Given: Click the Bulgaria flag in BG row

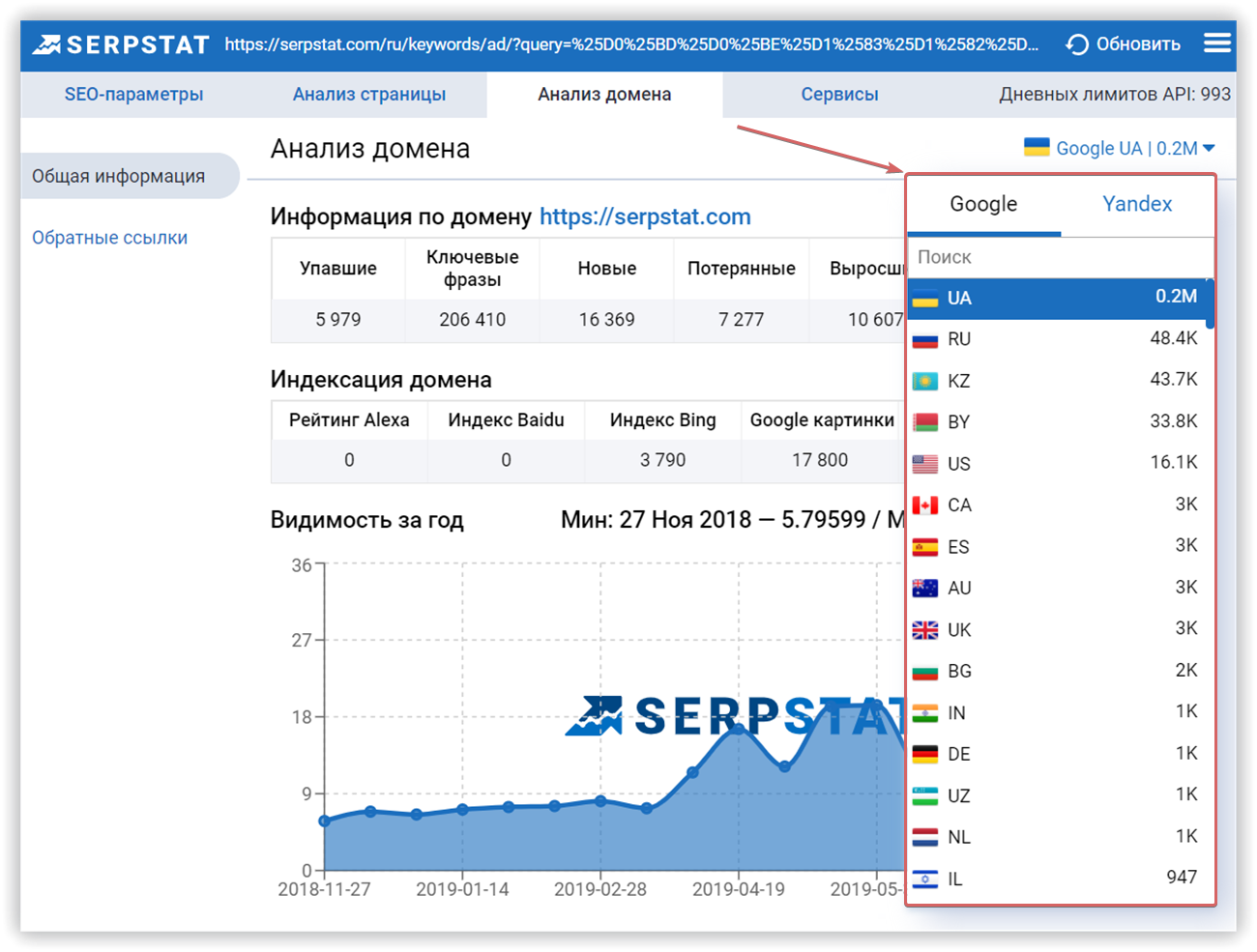Looking at the screenshot, I should (x=925, y=671).
